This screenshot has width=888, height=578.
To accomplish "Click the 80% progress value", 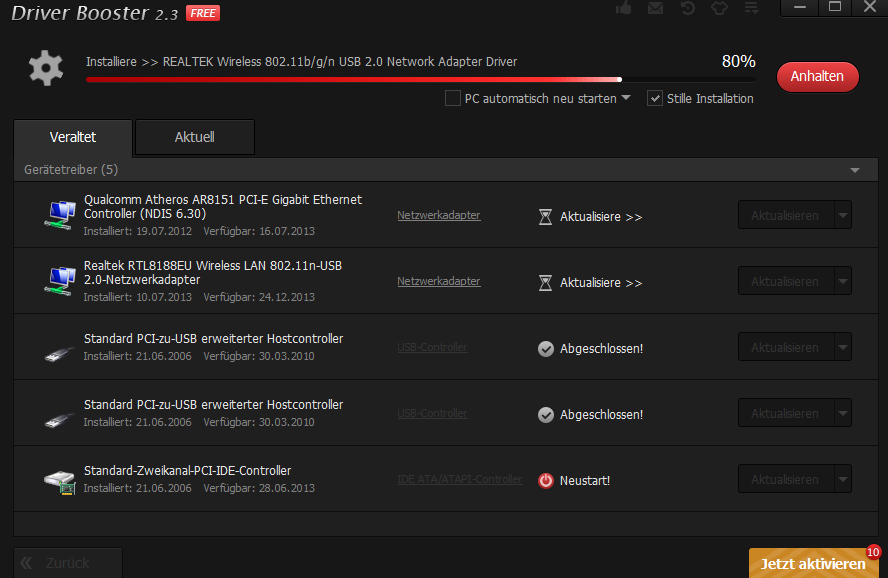I will click(738, 61).
